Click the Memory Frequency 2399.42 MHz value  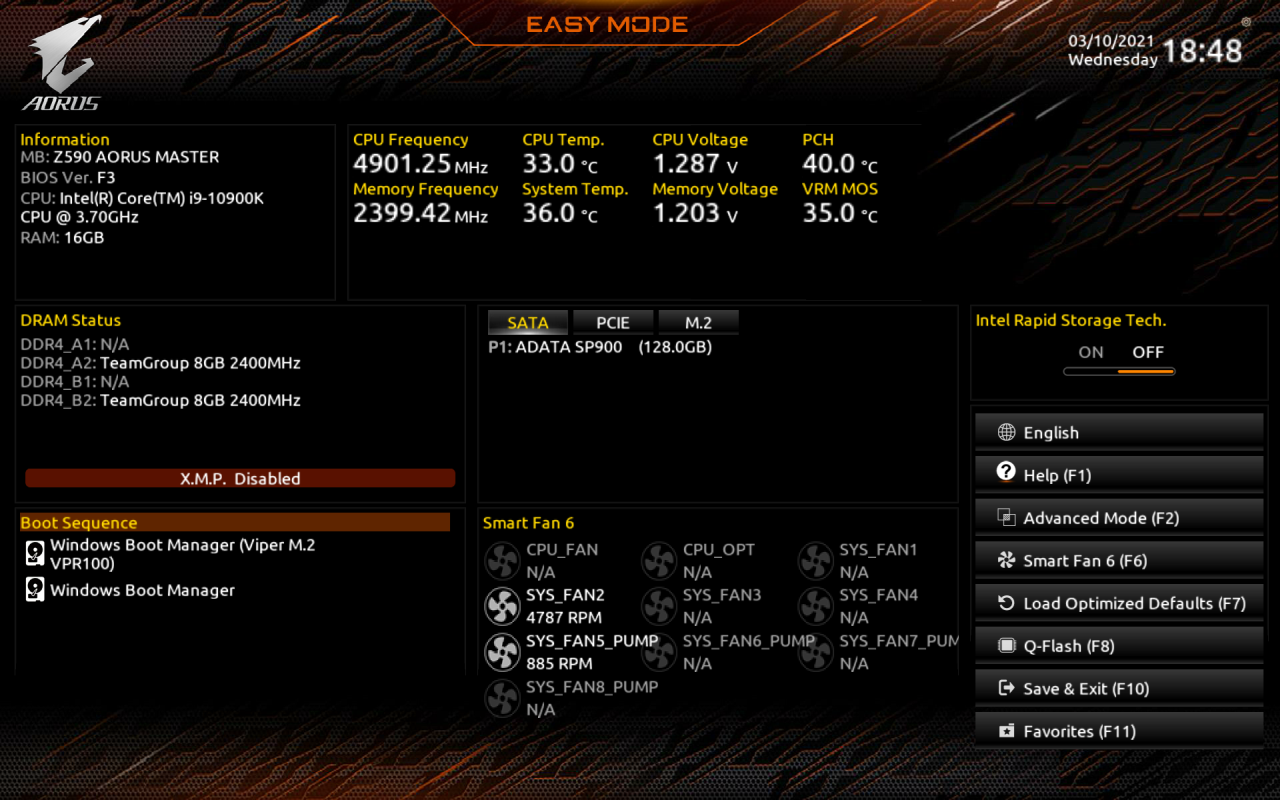(x=420, y=213)
